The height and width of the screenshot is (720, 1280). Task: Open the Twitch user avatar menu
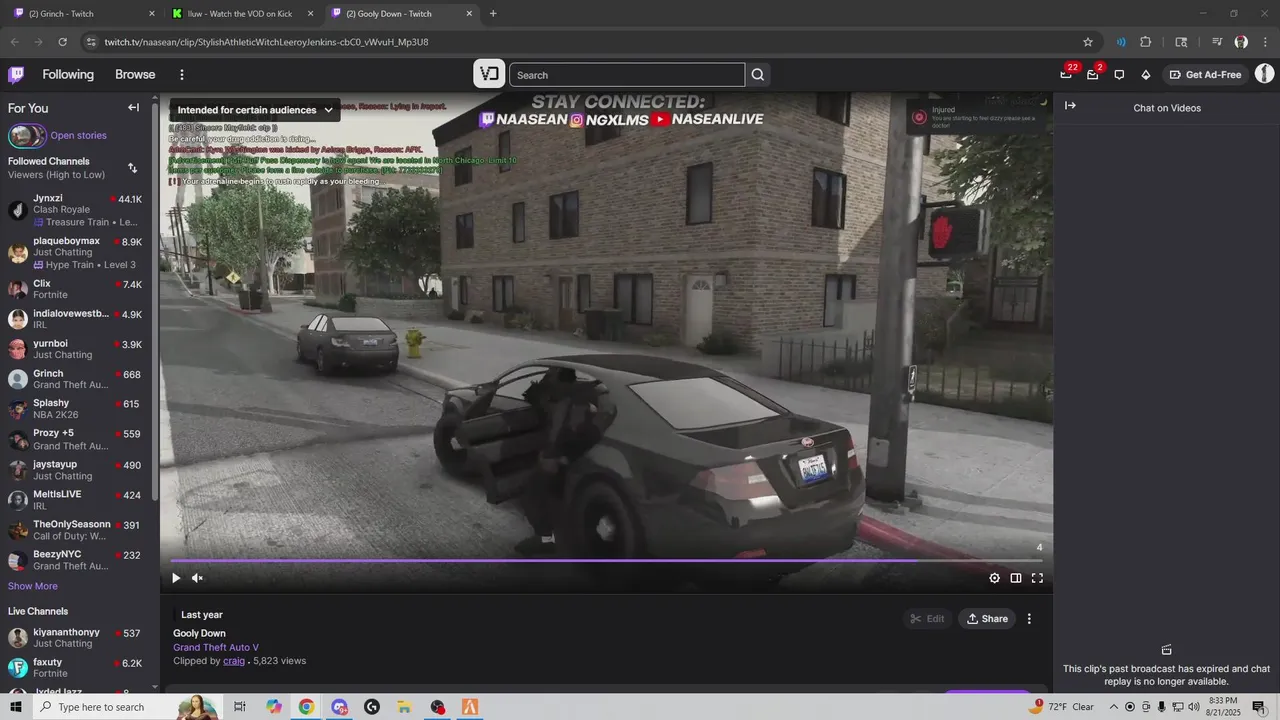[x=1265, y=74]
